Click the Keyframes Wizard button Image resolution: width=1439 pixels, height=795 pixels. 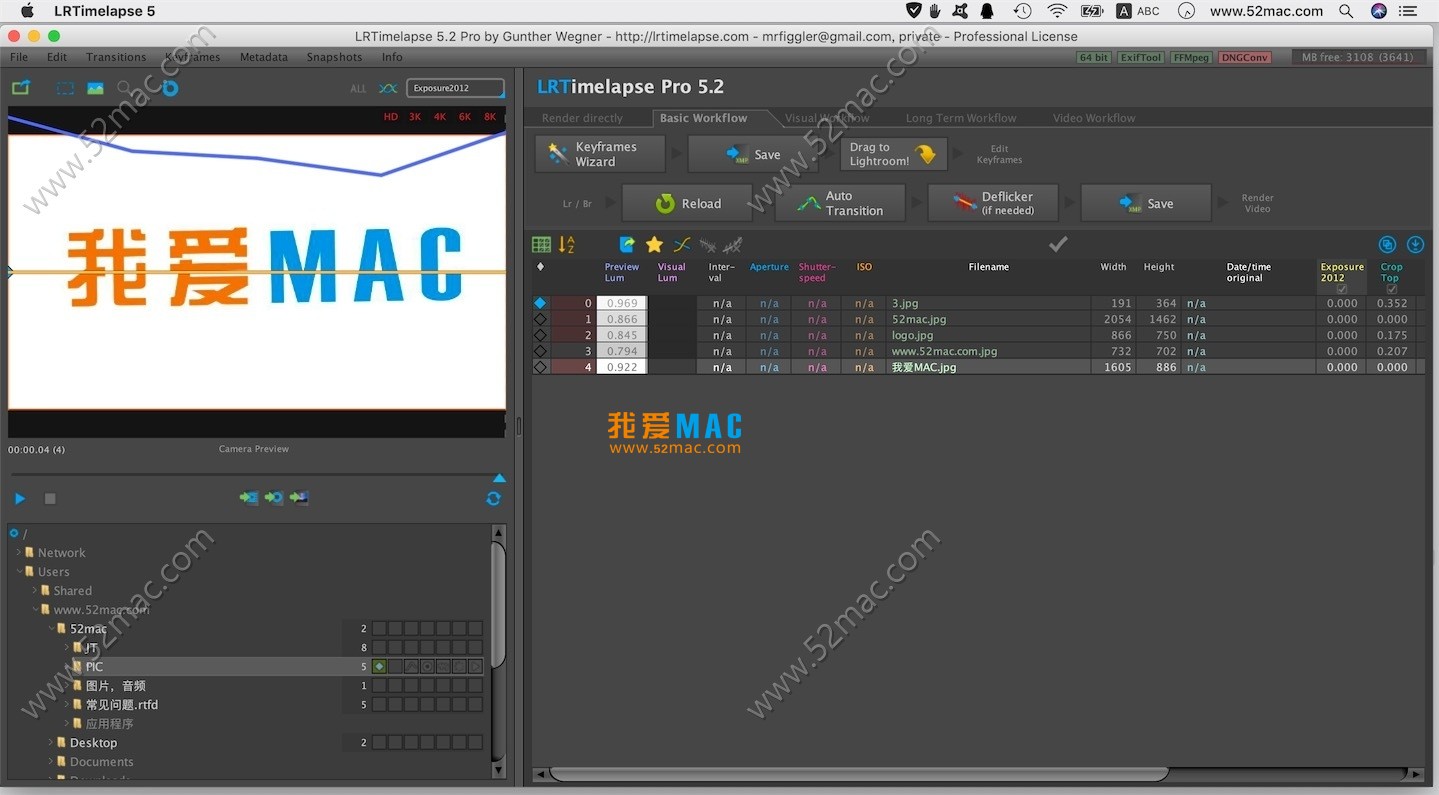coord(600,154)
